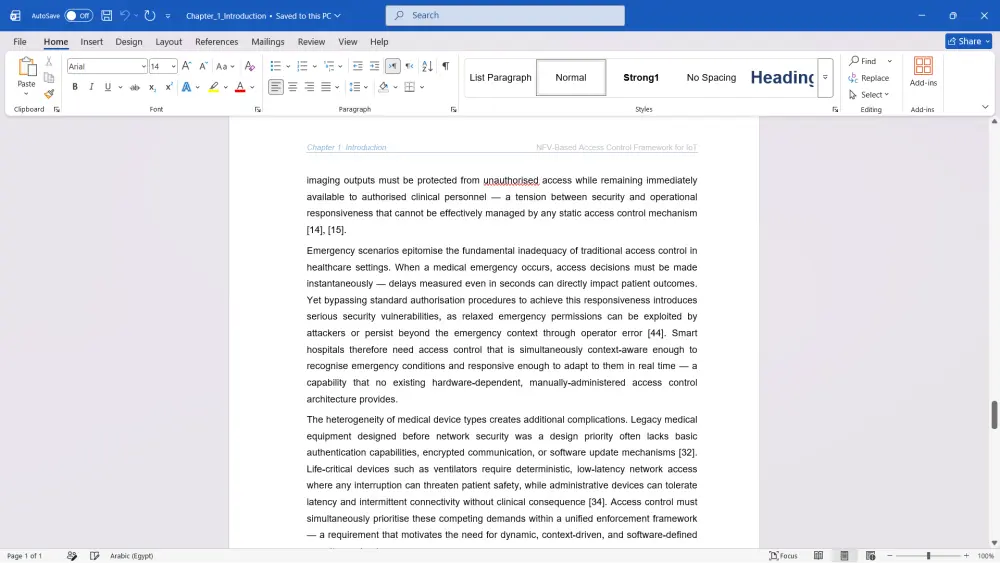Viewport: 1000px width, 563px height.
Task: Toggle the AutoSave switch
Action: [78, 15]
